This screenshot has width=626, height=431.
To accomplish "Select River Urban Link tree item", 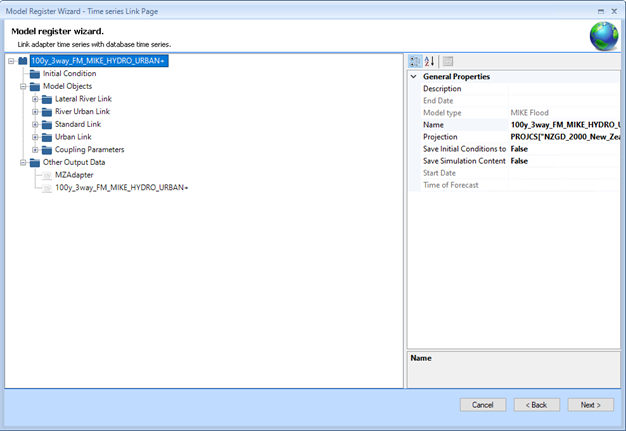I will click(x=82, y=112).
